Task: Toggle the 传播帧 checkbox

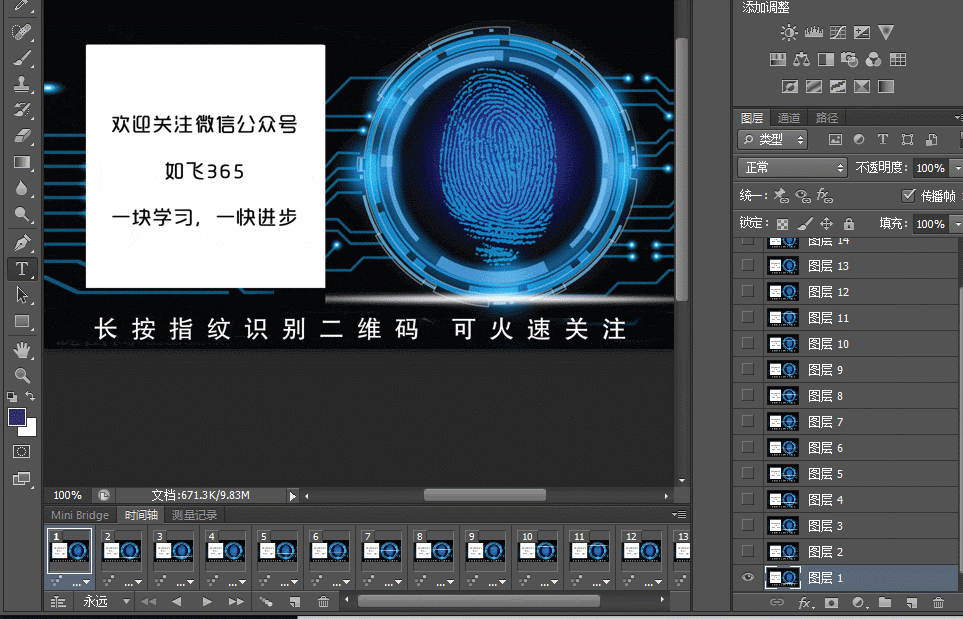Action: (909, 195)
